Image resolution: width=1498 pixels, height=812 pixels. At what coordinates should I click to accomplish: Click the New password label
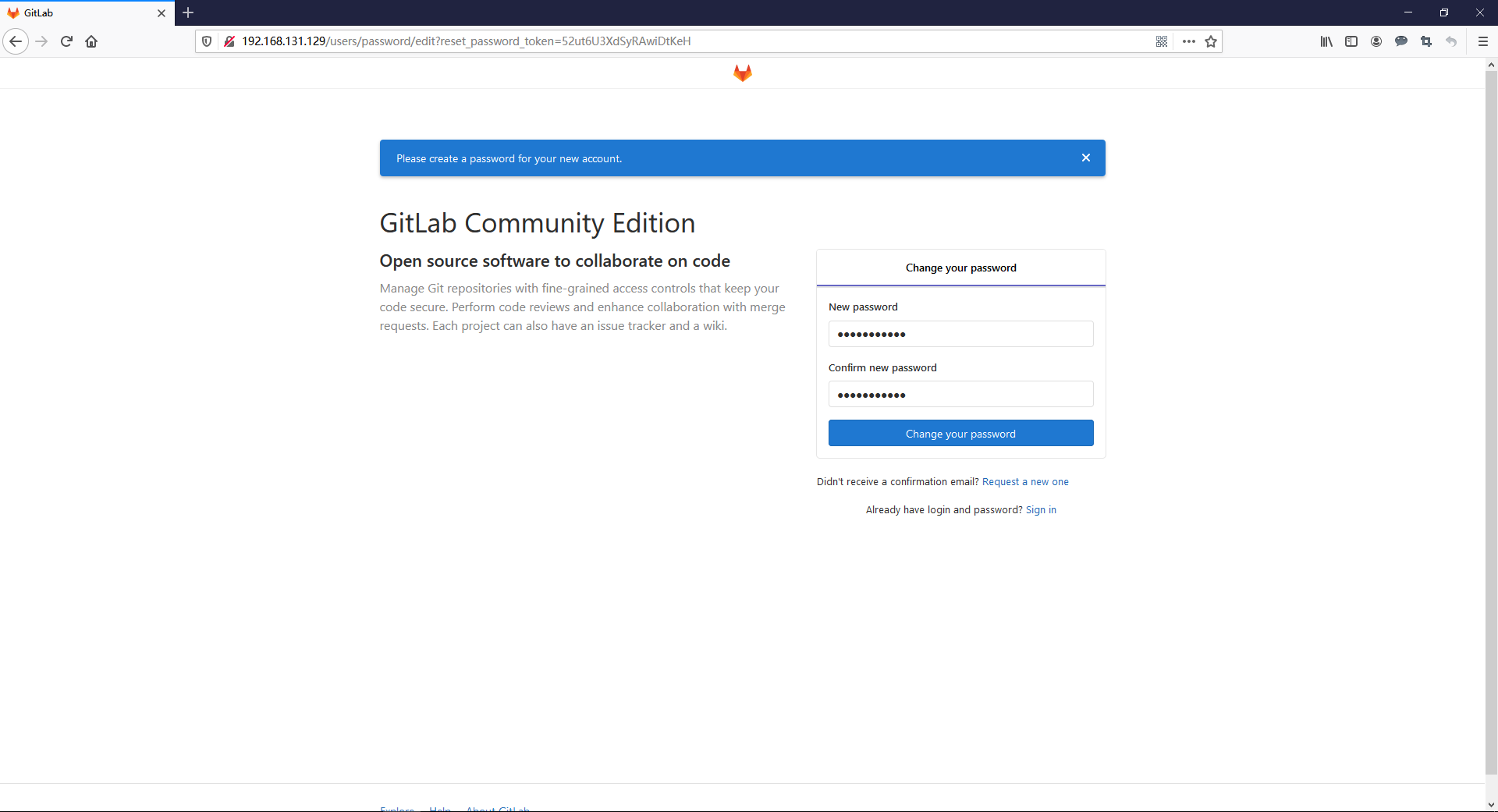click(863, 307)
